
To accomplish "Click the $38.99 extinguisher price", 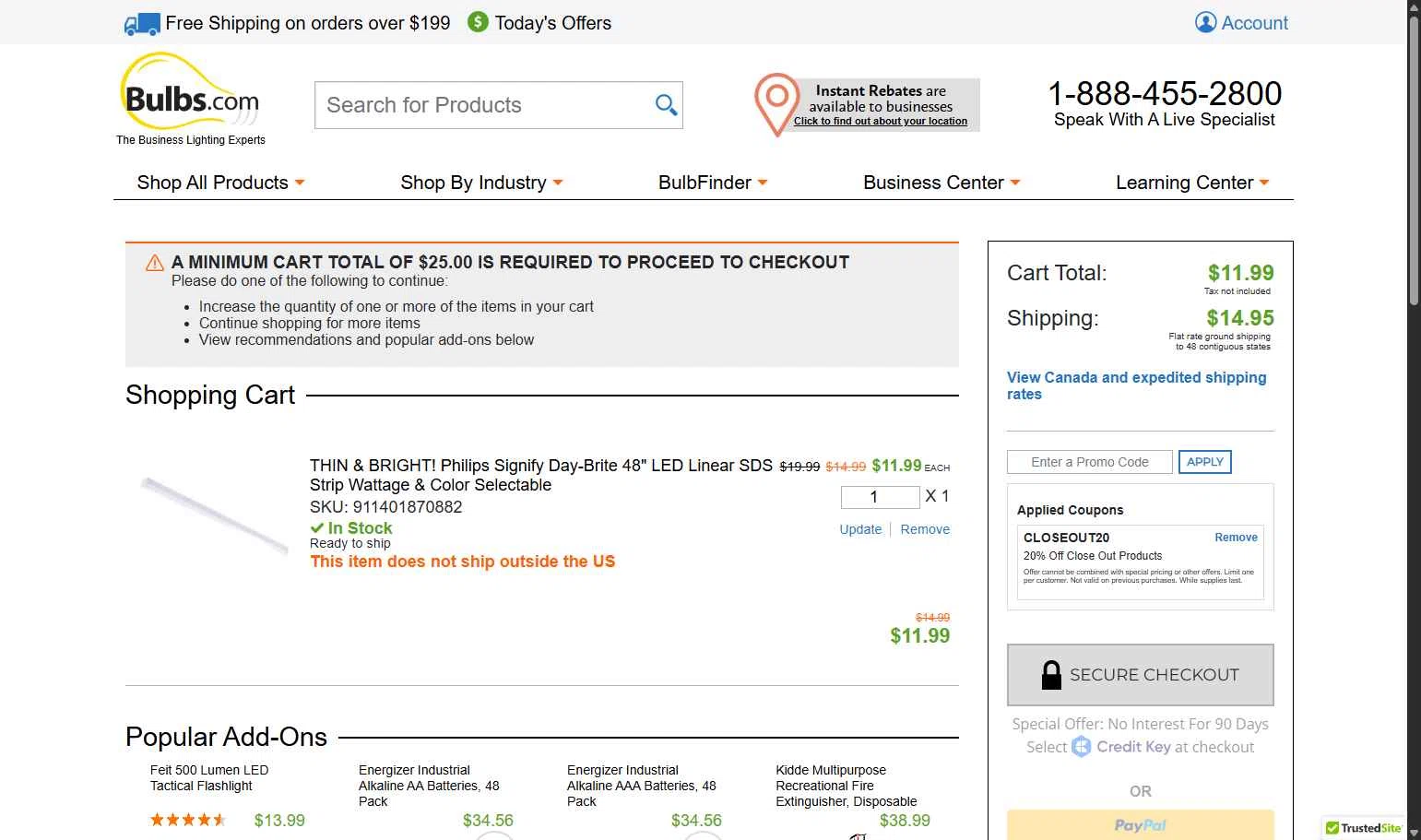I will pyautogui.click(x=905, y=821).
